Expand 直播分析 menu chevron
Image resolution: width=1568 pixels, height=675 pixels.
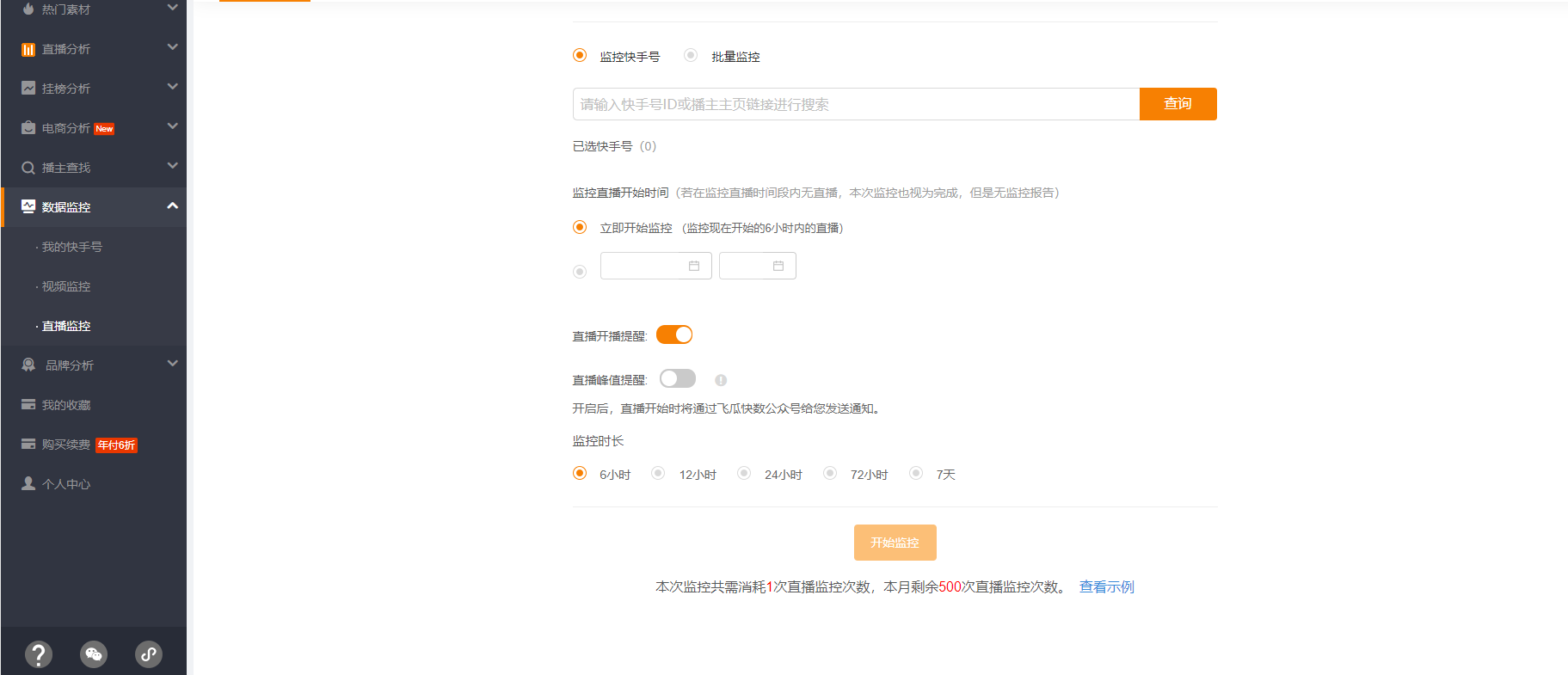point(172,47)
